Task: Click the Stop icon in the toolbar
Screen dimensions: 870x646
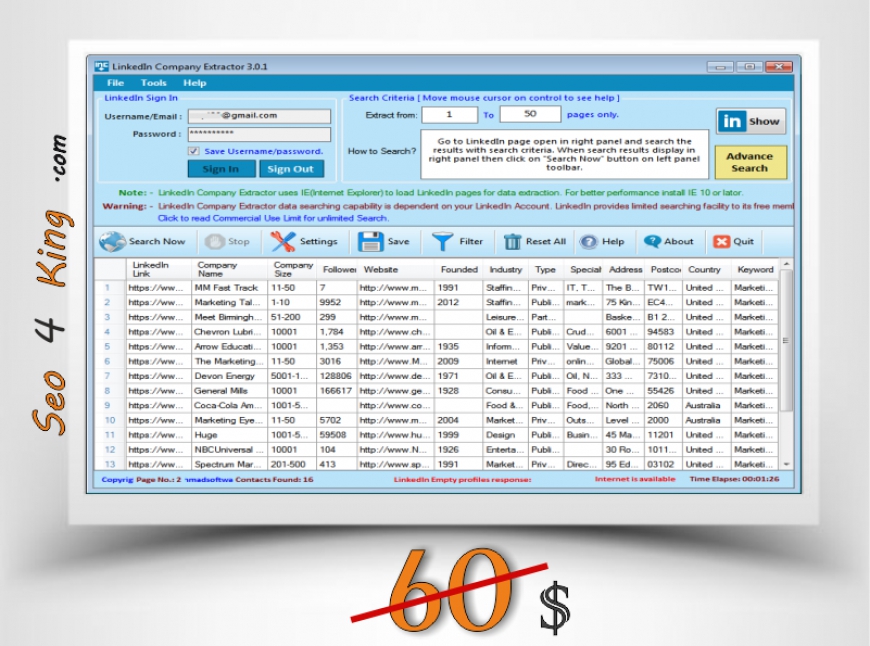Action: (x=214, y=241)
